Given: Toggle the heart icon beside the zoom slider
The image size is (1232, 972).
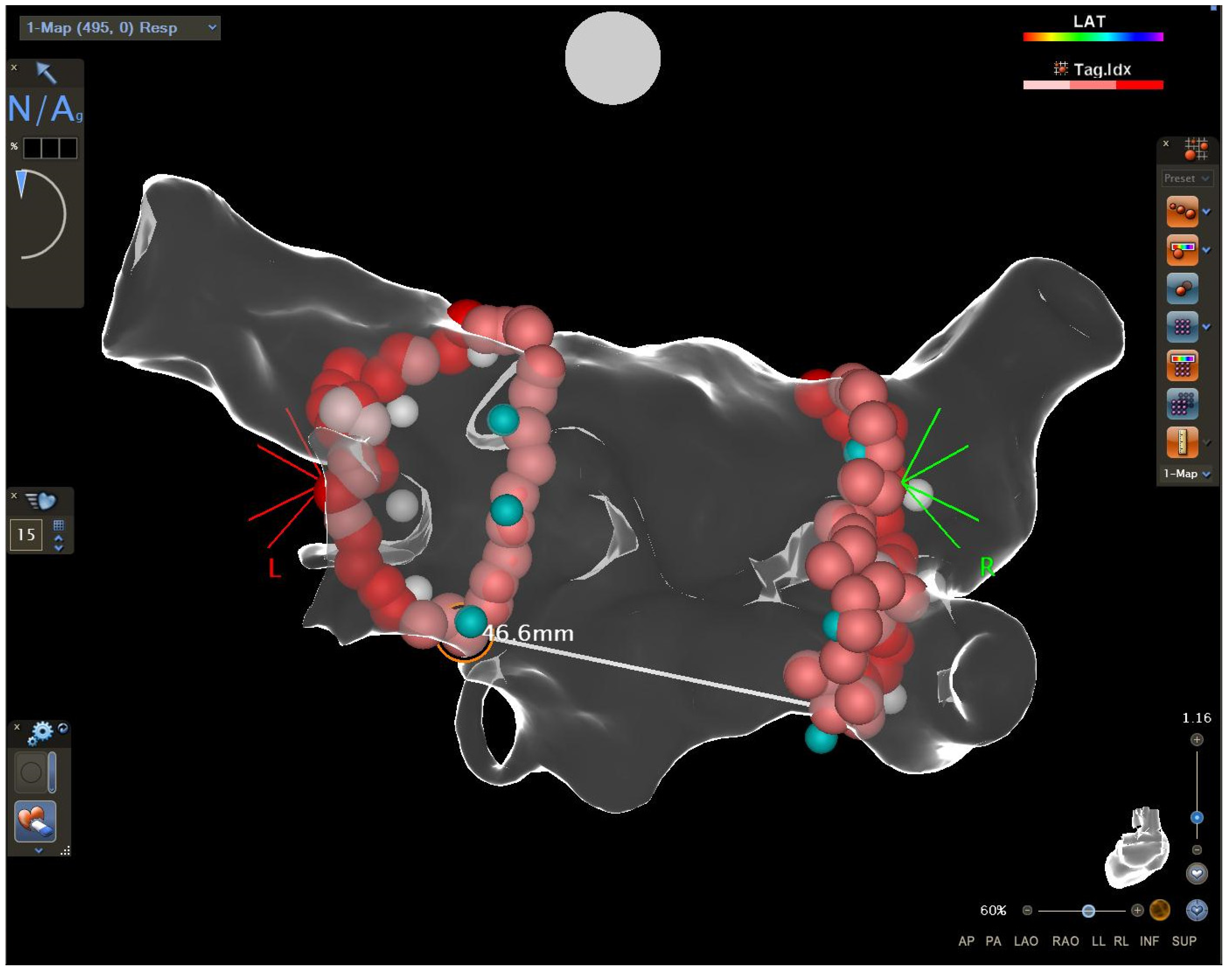Looking at the screenshot, I should point(1197,873).
